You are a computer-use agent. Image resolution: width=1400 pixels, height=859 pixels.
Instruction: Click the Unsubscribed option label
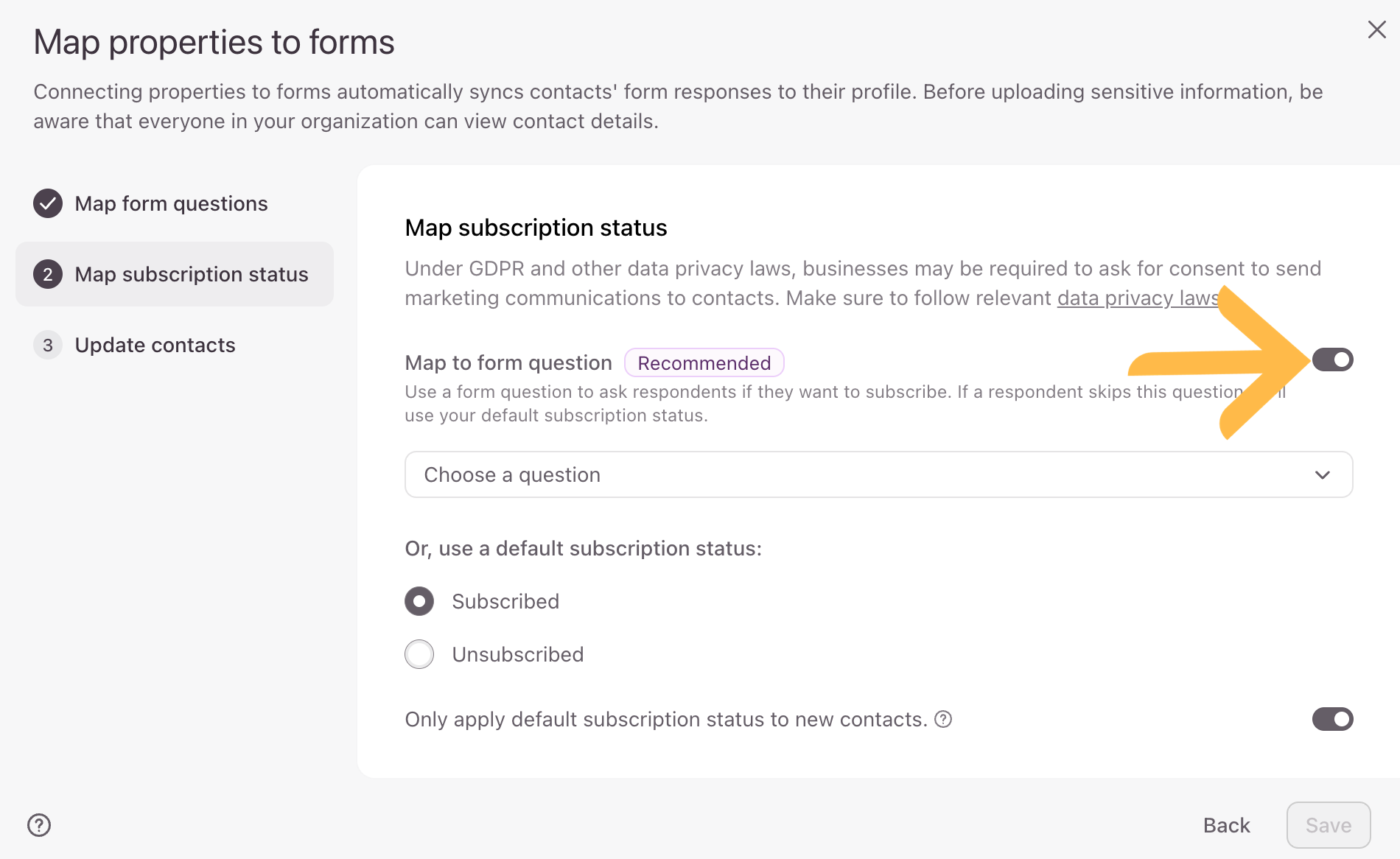tap(517, 654)
